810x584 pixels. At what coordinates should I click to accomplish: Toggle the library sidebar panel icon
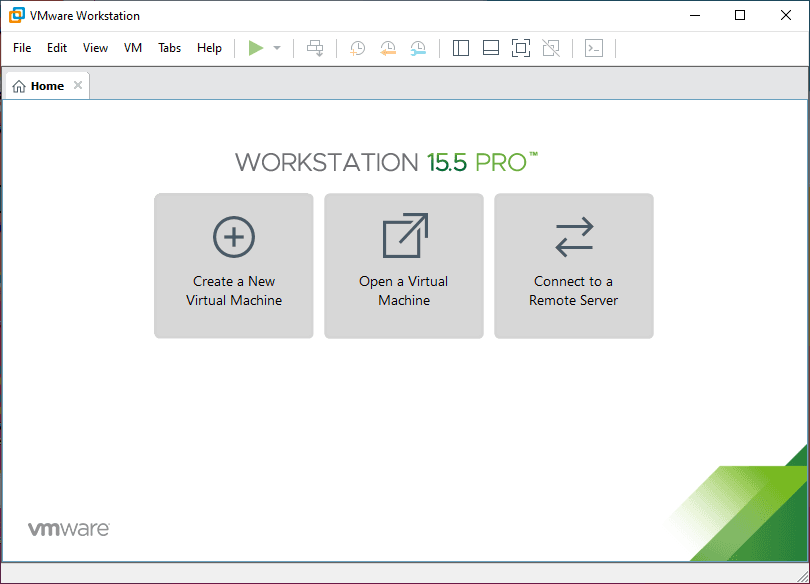[x=461, y=48]
